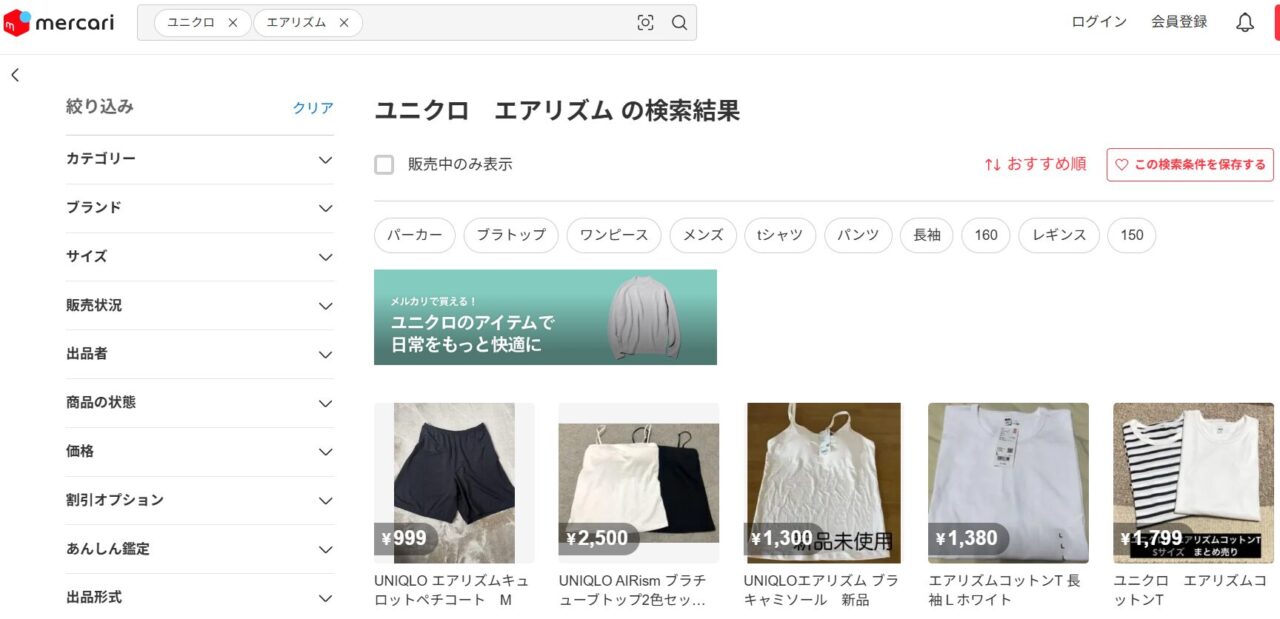
Task: Open the notifications bell
Action: (1245, 23)
